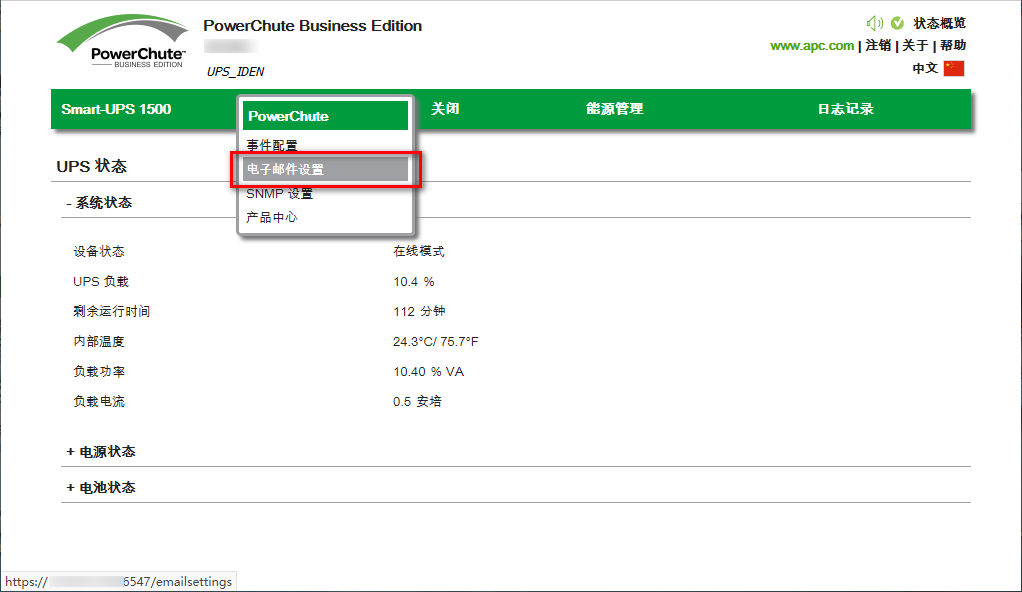Click the 24.3°C/ 75.7°F temperature value

pyautogui.click(x=436, y=342)
